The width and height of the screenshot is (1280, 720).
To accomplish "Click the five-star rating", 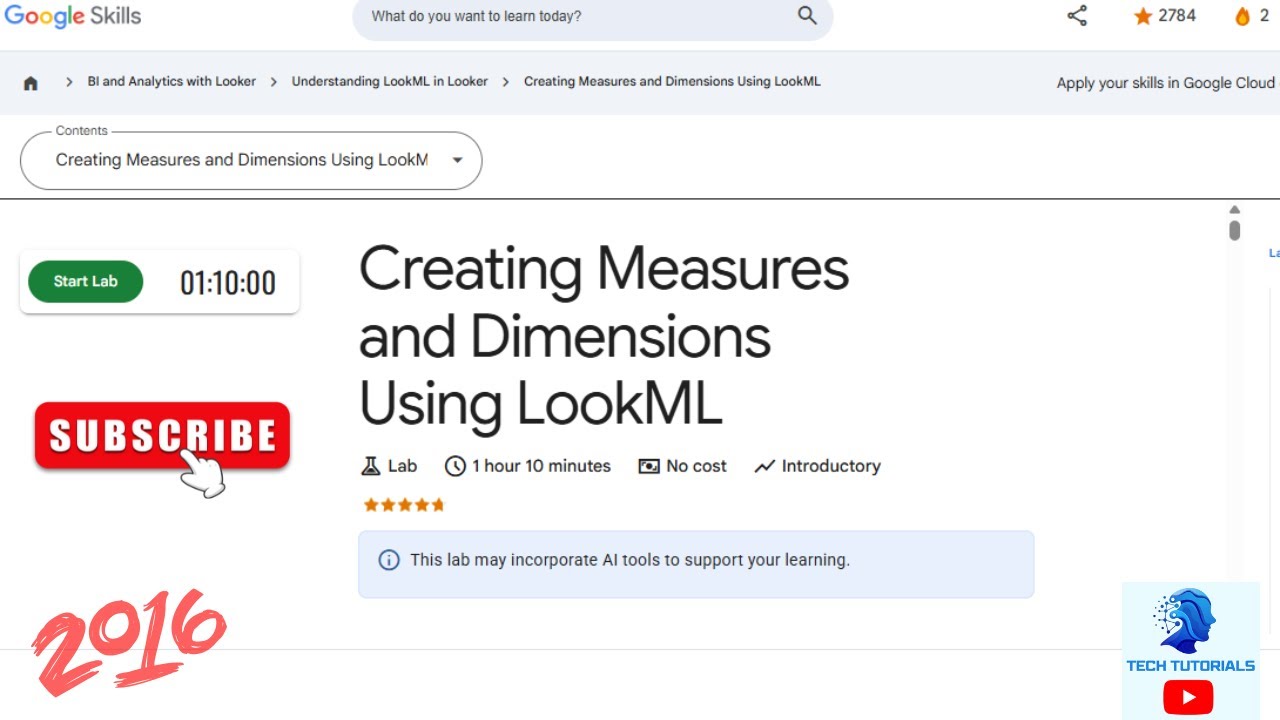I will (404, 505).
